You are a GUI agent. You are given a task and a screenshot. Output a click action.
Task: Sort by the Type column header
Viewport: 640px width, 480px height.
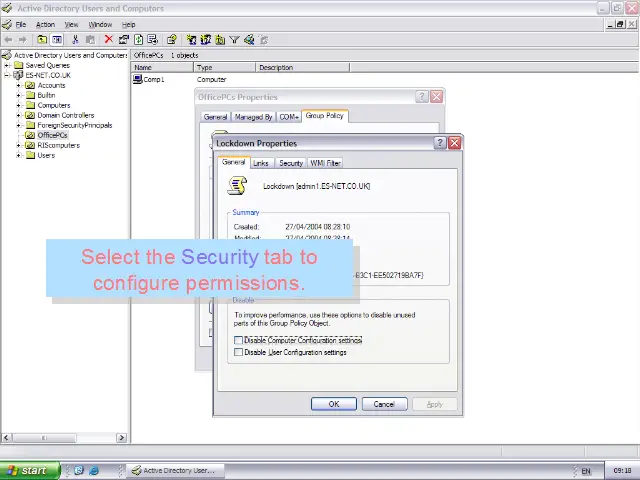(224, 67)
